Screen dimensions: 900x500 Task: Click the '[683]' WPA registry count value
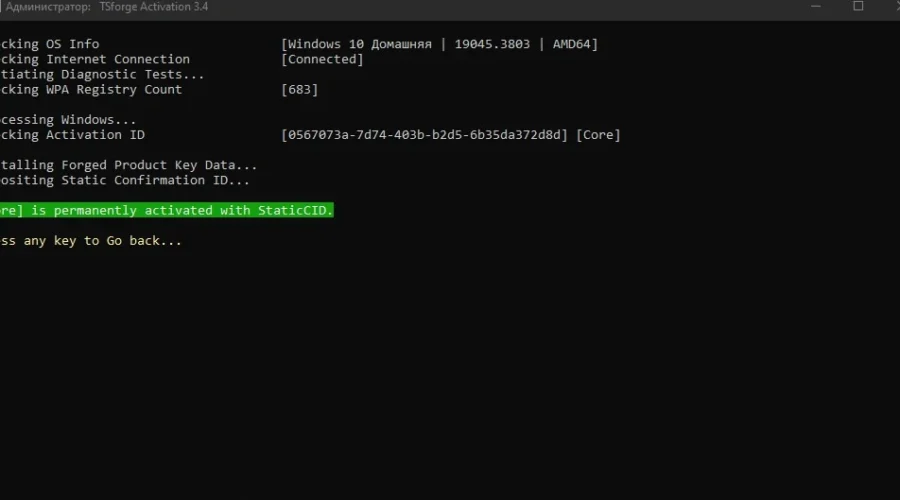tap(300, 89)
